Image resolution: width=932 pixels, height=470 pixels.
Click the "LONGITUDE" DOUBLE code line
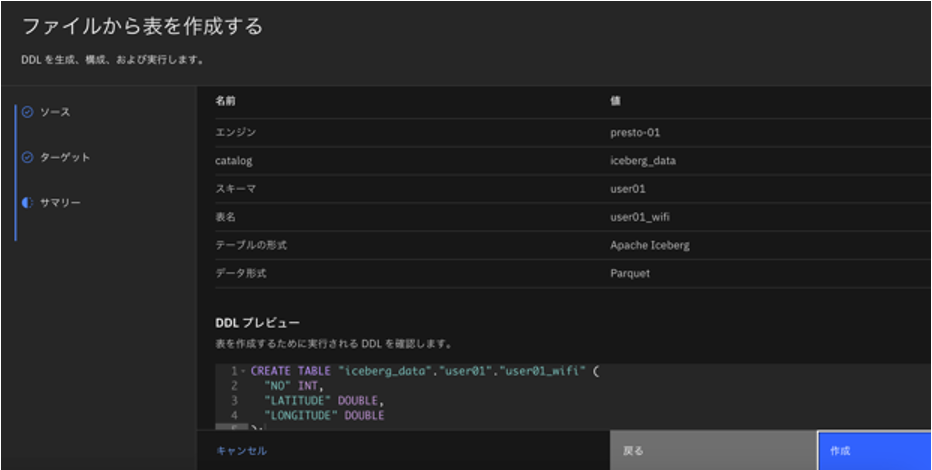pos(324,415)
